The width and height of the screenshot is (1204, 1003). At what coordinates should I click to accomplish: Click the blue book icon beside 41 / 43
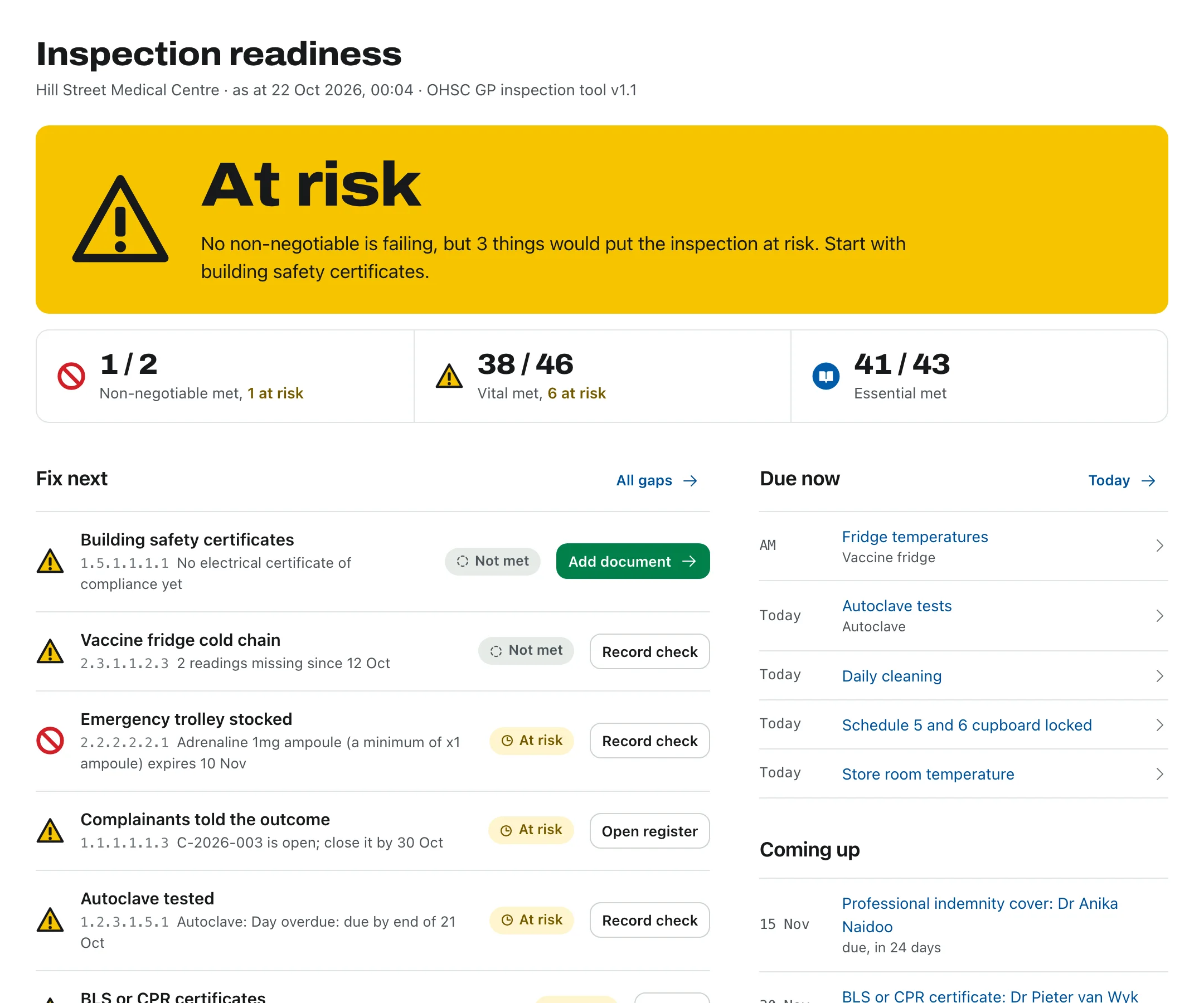click(826, 376)
